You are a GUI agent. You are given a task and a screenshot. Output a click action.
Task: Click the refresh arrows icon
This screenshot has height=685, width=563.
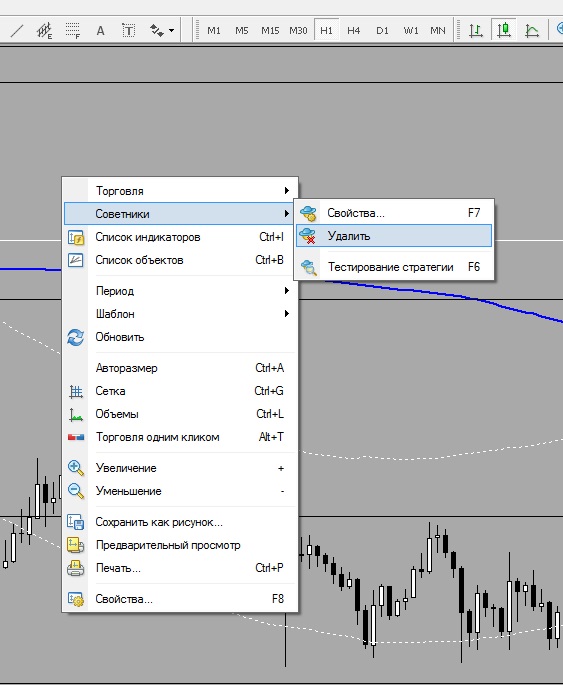coord(76,337)
